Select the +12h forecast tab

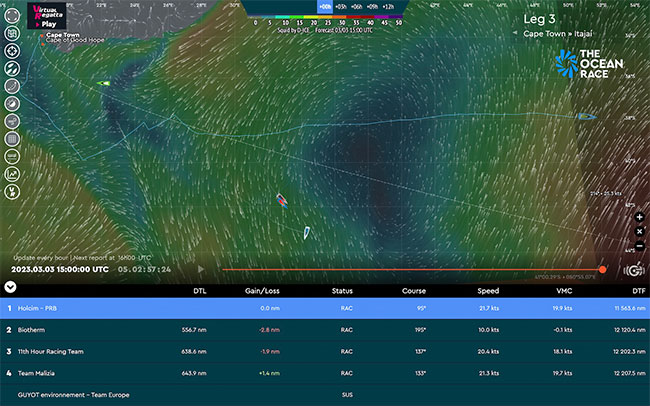click(388, 7)
